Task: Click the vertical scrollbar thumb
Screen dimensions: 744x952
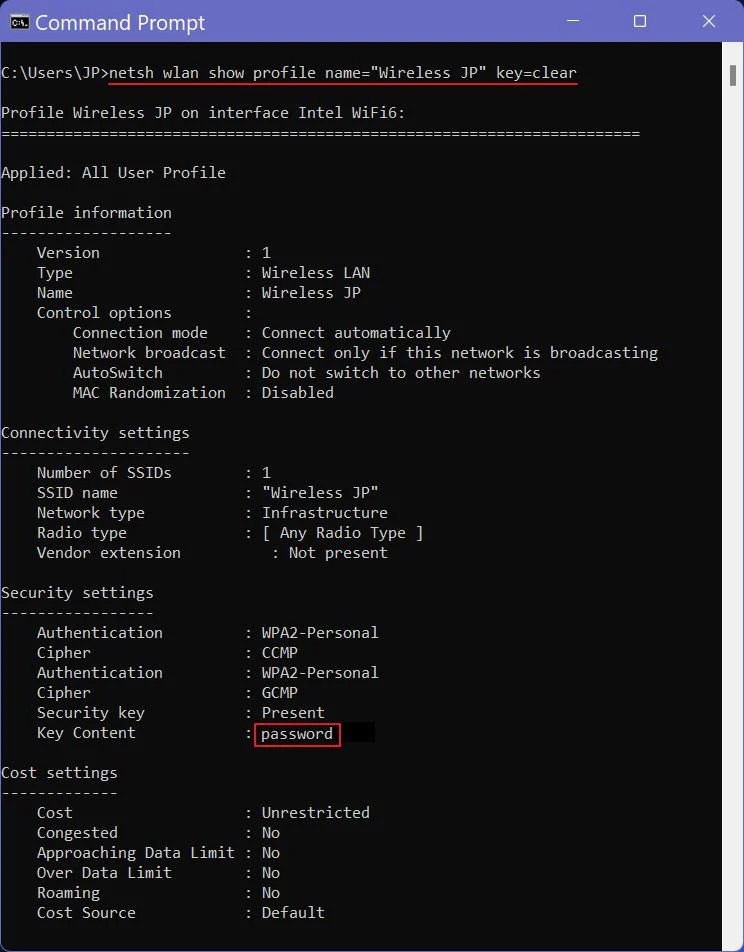Action: click(732, 75)
